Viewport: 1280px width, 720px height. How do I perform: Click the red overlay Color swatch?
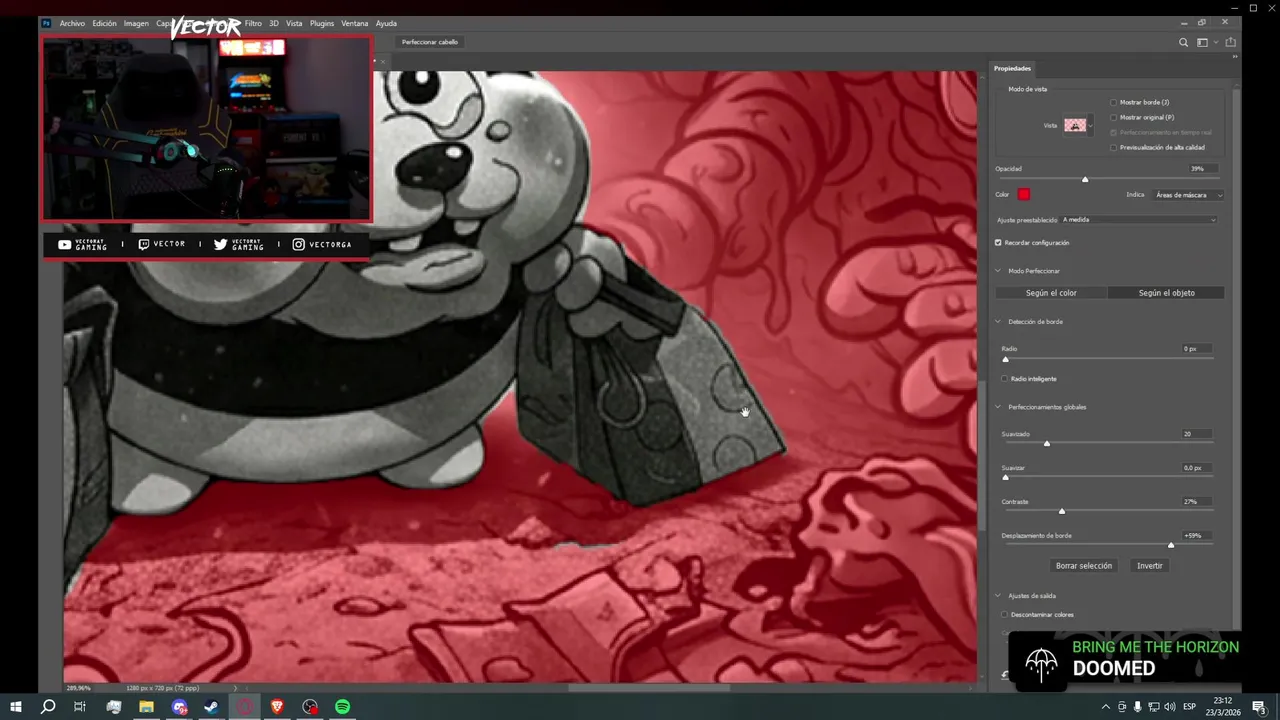(1024, 194)
